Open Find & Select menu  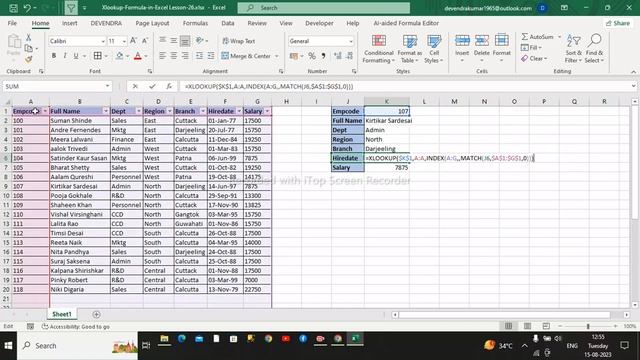(x=594, y=49)
